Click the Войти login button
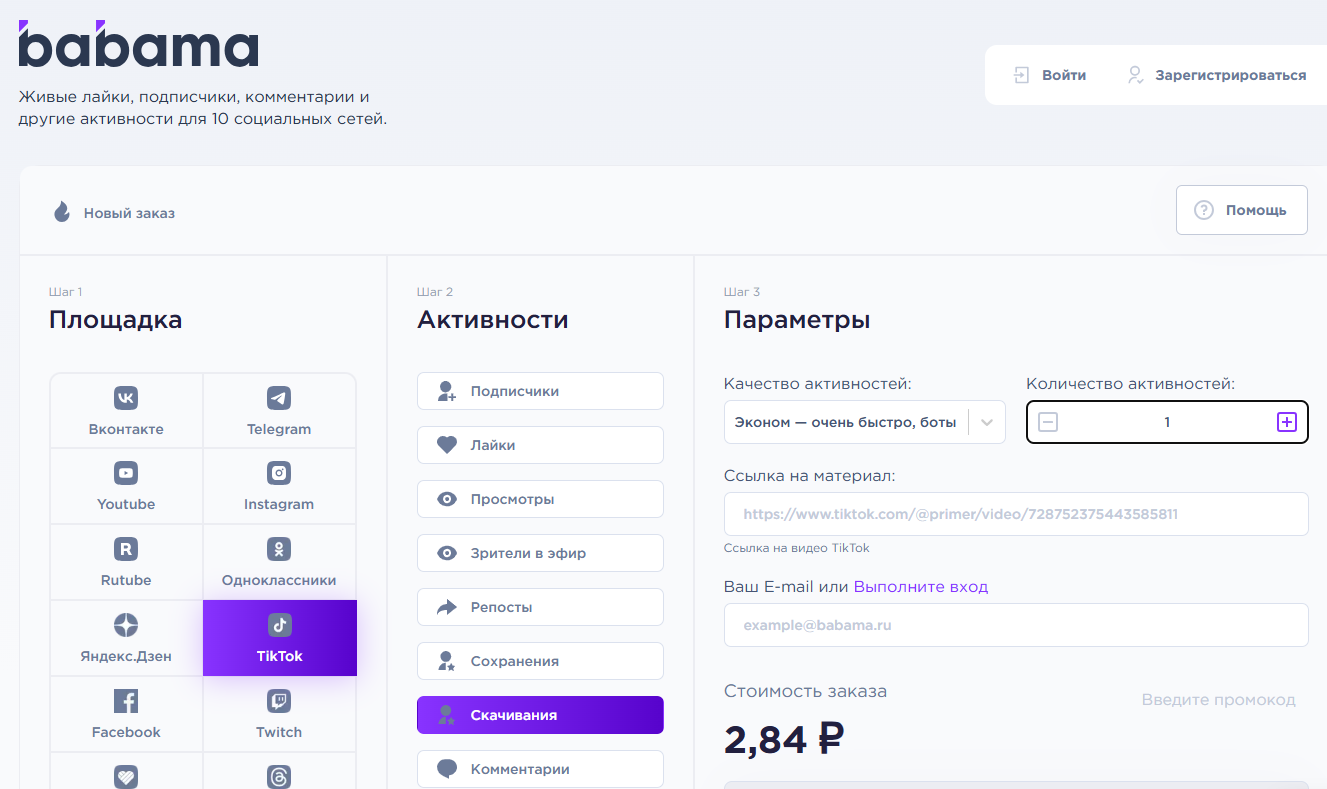1327x789 pixels. pyautogui.click(x=1050, y=75)
